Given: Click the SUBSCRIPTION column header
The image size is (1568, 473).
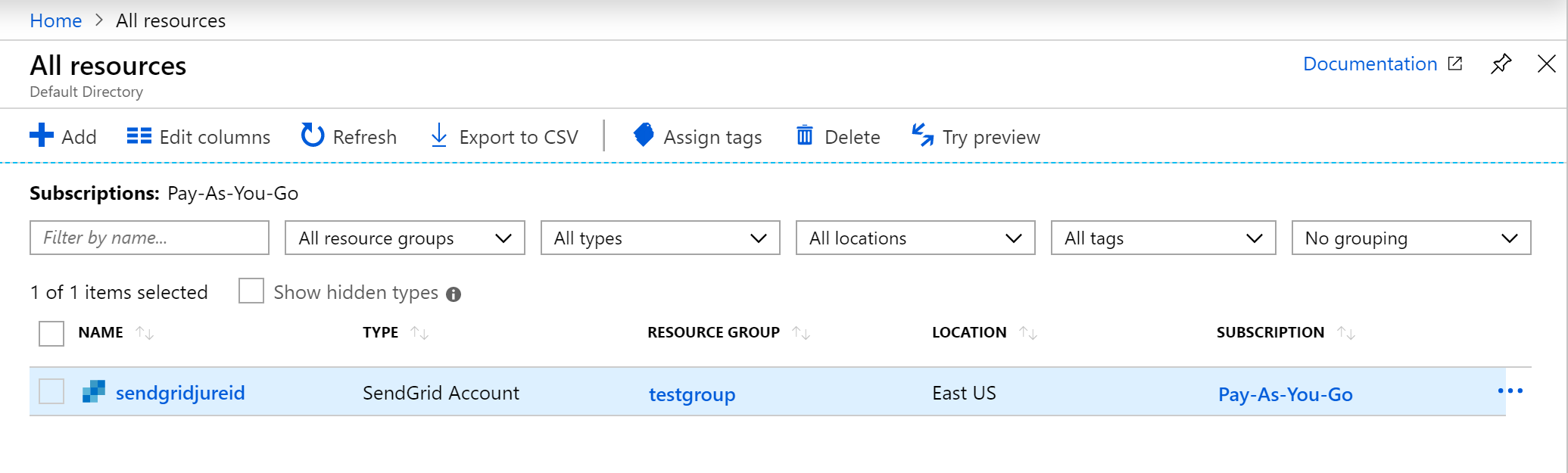Looking at the screenshot, I should (1270, 332).
